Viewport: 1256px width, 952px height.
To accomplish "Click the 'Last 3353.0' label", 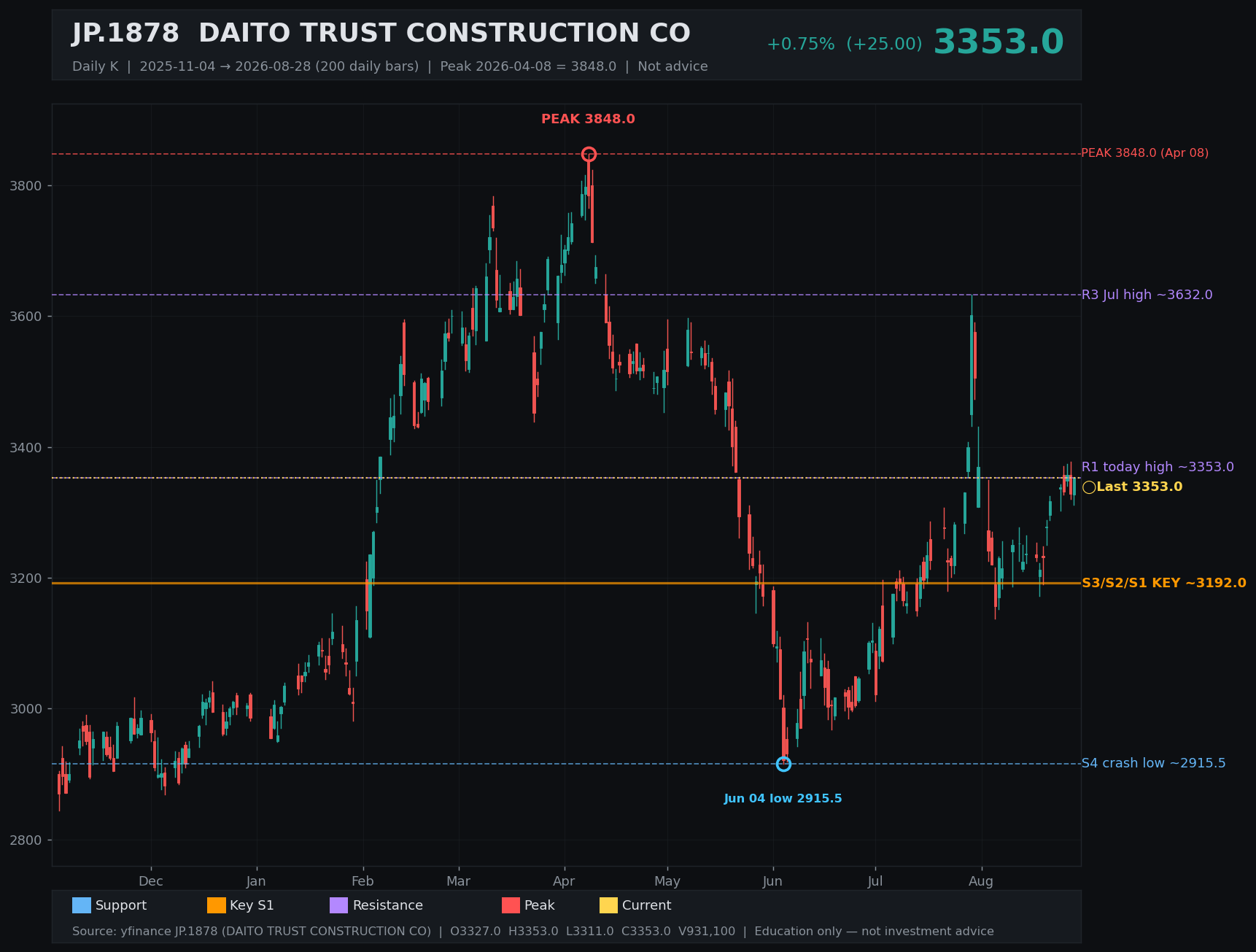I will 1139,487.
